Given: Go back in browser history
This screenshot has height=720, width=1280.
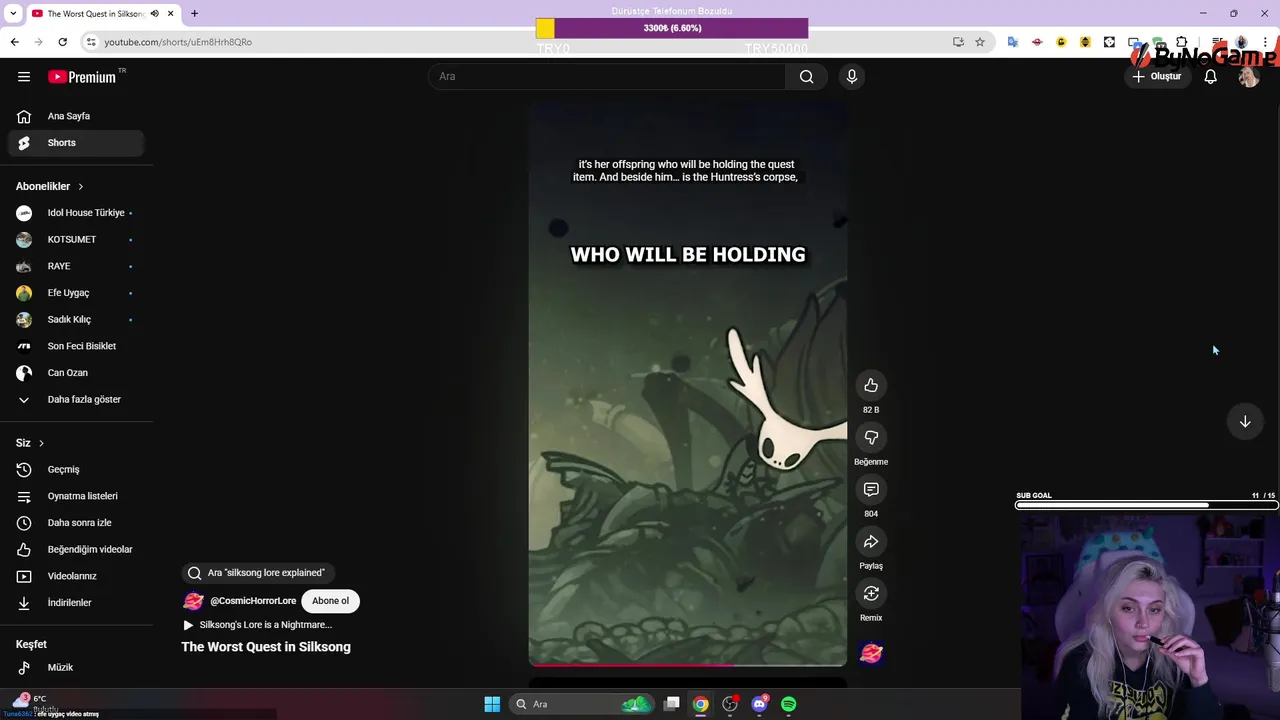Looking at the screenshot, I should (14, 42).
